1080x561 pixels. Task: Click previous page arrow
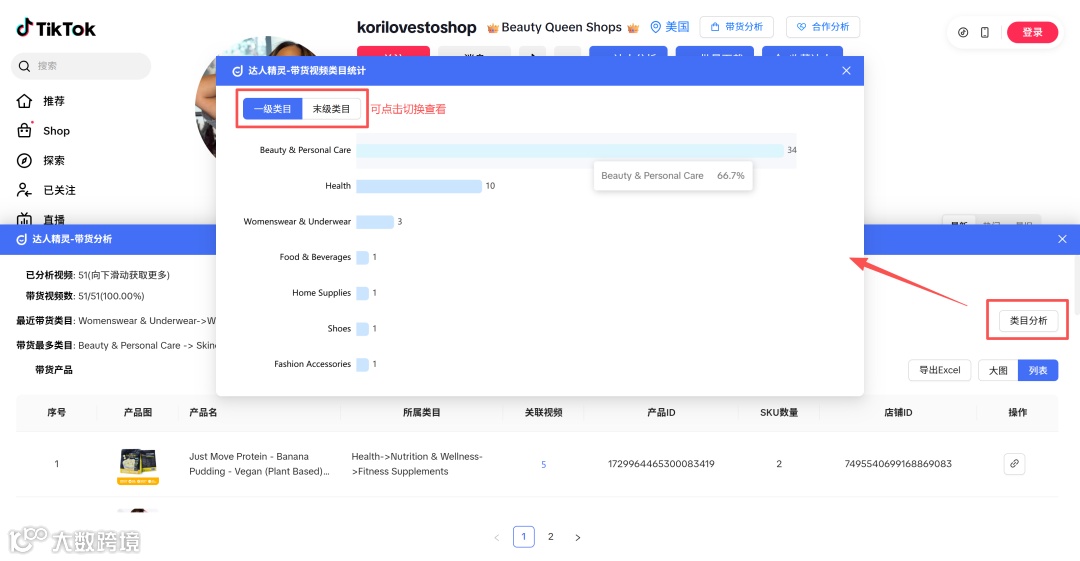coord(497,537)
